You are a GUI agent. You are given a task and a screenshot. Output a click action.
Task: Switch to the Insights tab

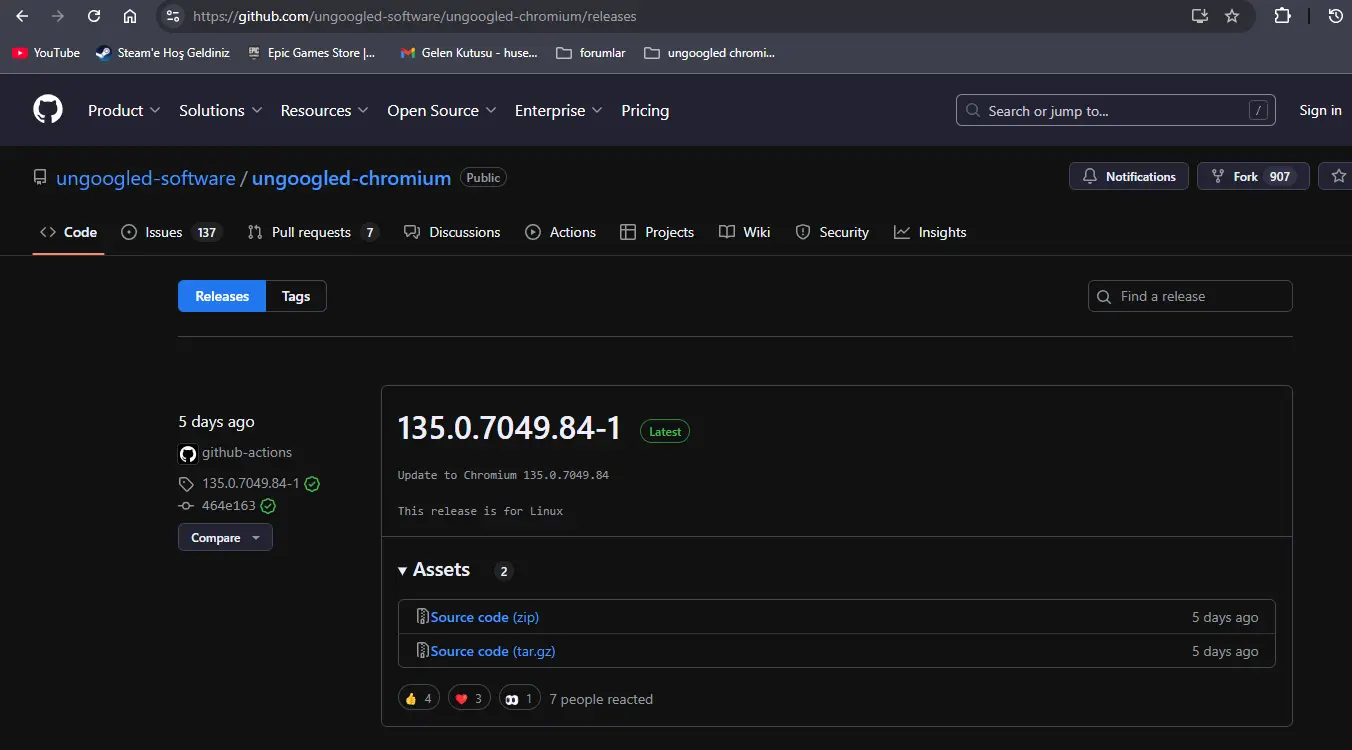pos(930,232)
